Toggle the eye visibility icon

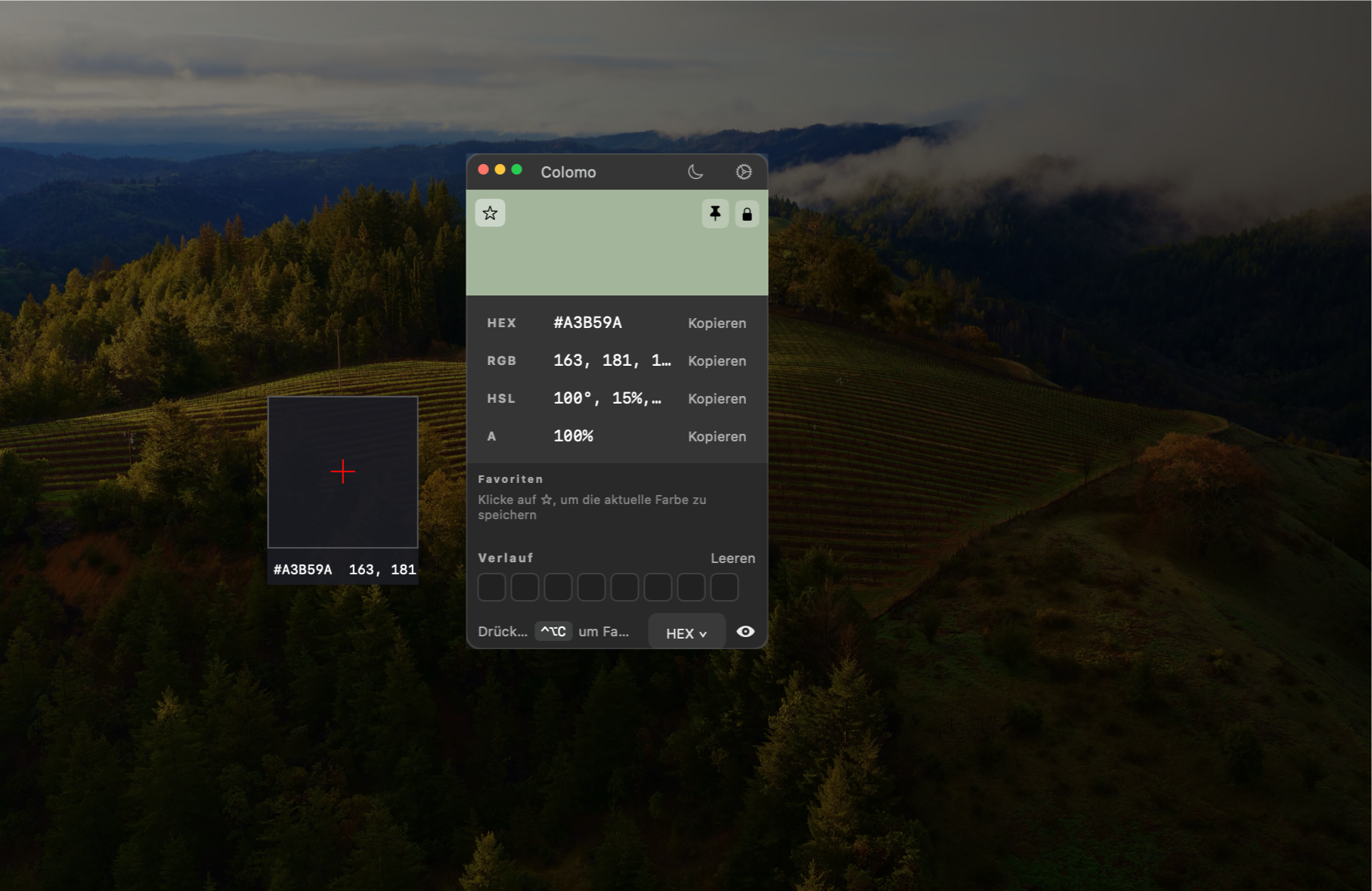point(745,632)
